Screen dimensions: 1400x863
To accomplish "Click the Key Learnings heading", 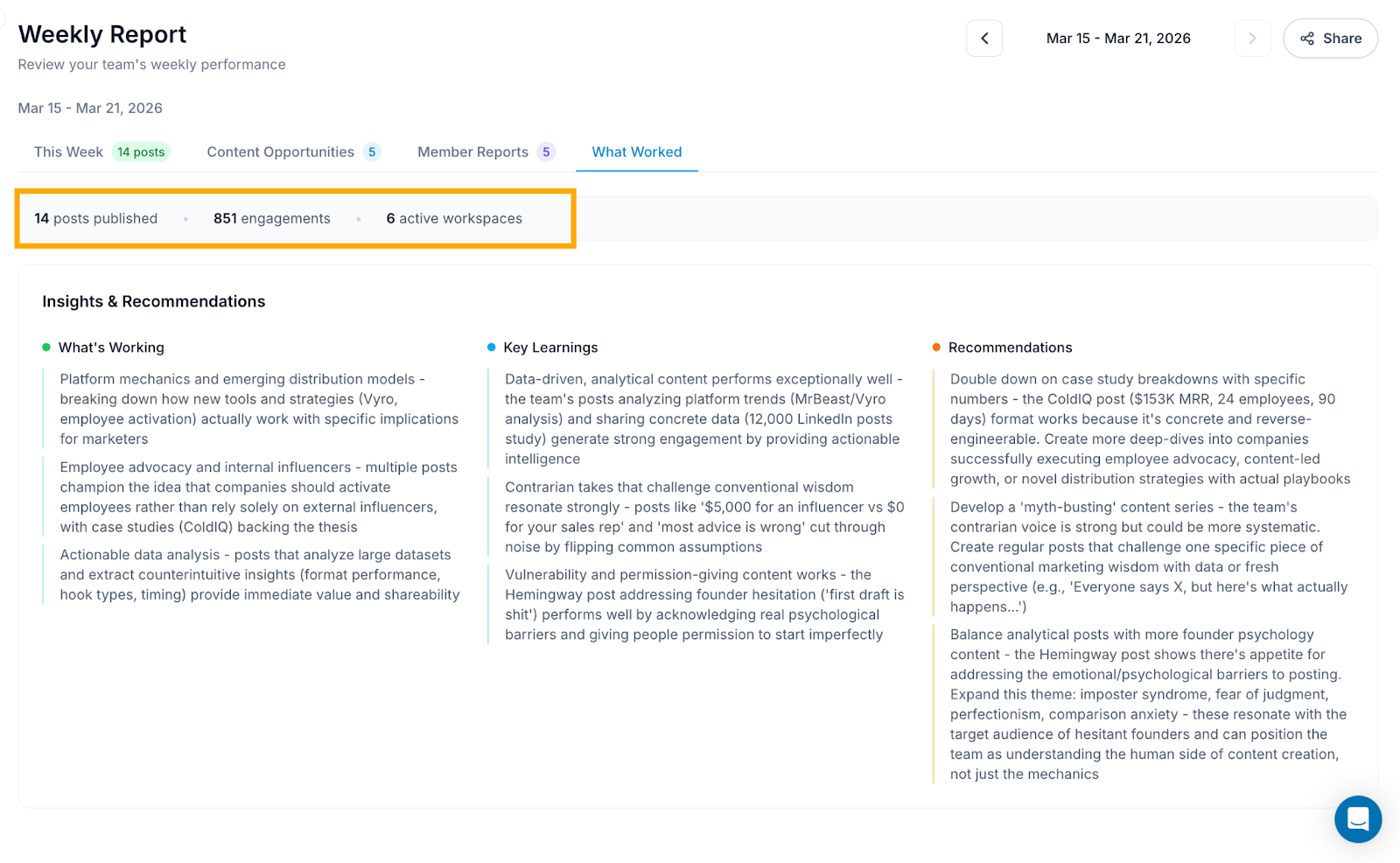I will pyautogui.click(x=550, y=347).
